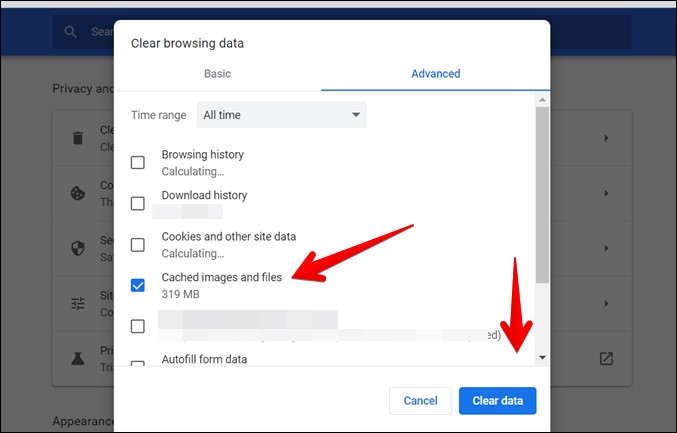Open the external link icon in last row
The width and height of the screenshot is (677, 433).
pyautogui.click(x=606, y=358)
